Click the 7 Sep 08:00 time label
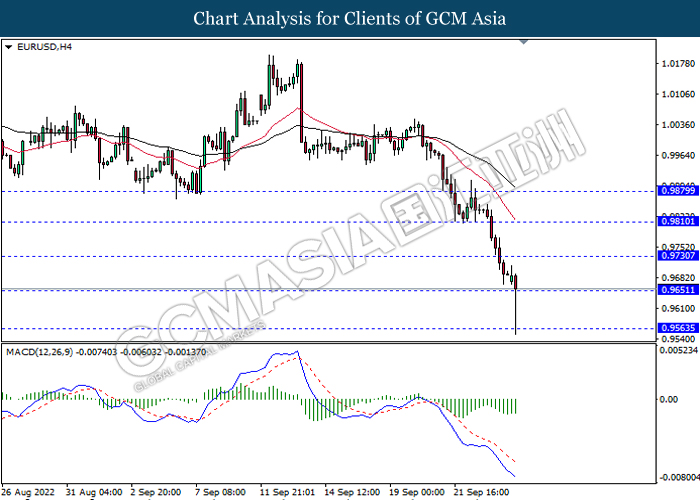 pyautogui.click(x=221, y=492)
